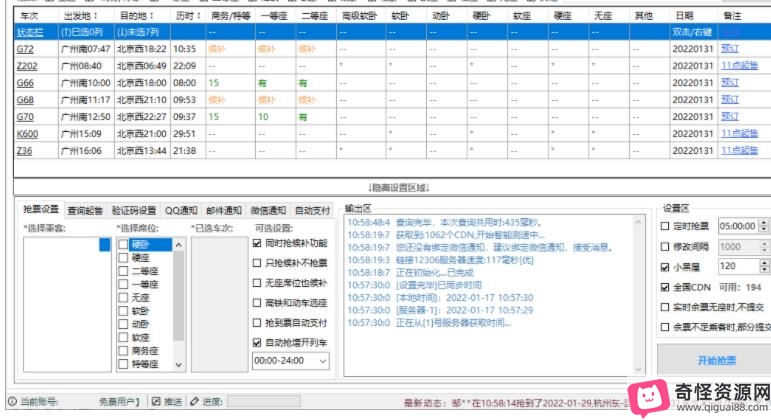The width and height of the screenshot is (771, 420).
Task: Click seat list scrollbar up arrow
Action: pos(178,244)
